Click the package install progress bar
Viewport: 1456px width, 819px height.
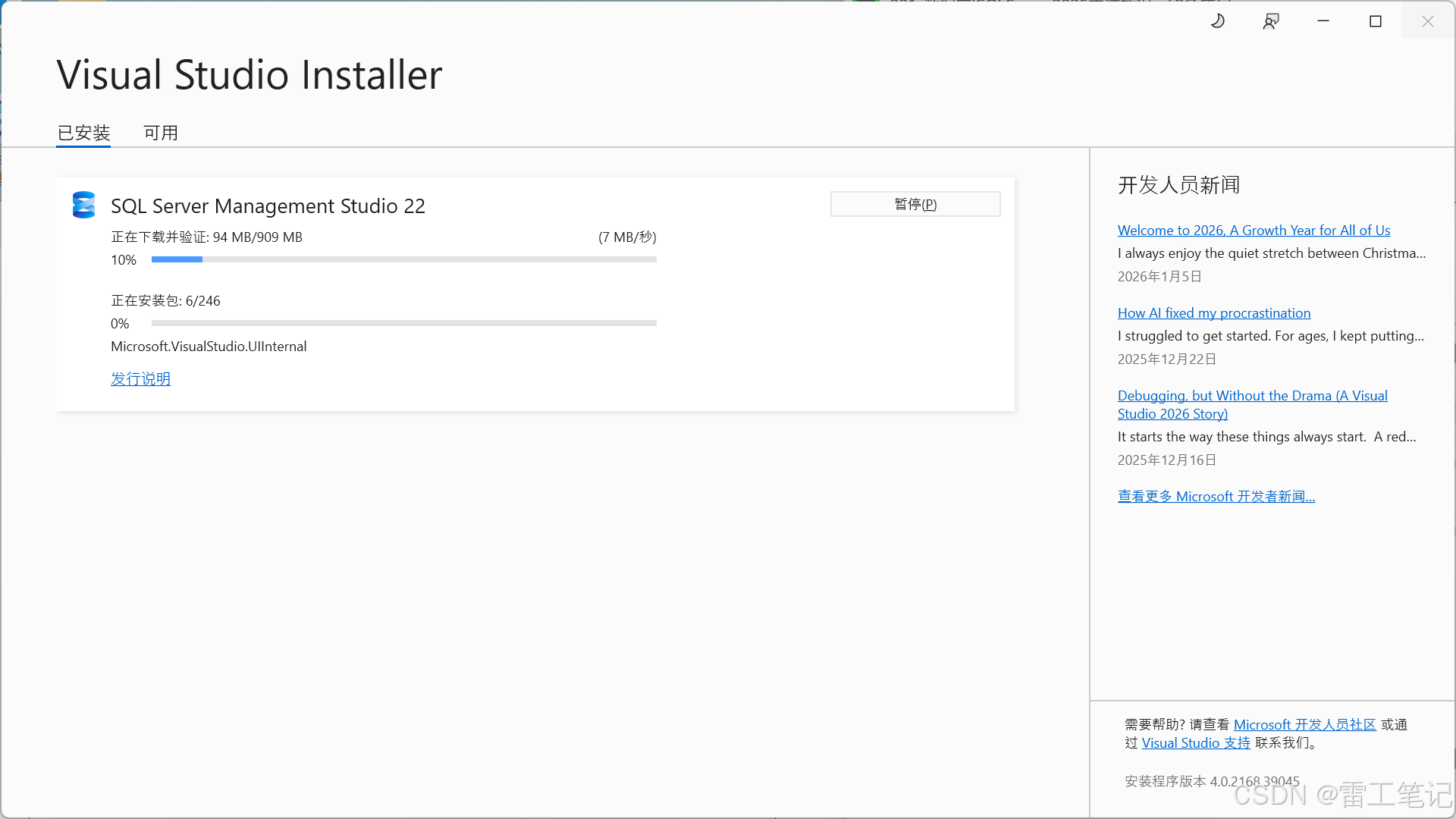pos(403,323)
